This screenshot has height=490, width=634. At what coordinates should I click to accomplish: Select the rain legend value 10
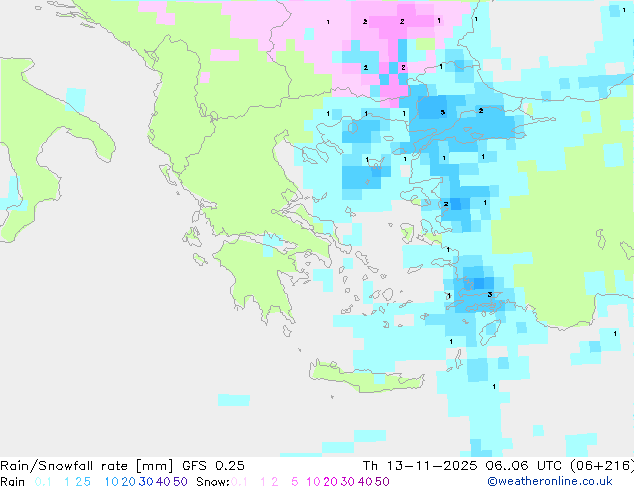pos(111,482)
